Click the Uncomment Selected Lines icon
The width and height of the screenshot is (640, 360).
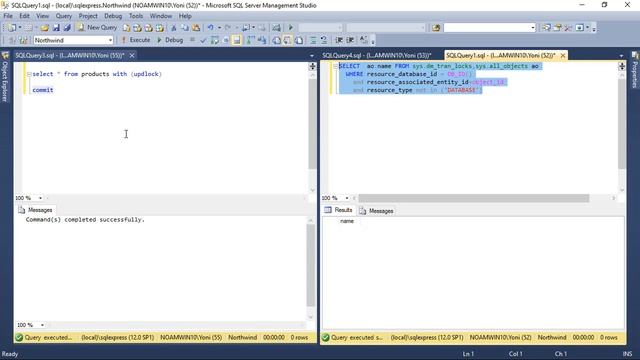[324, 40]
